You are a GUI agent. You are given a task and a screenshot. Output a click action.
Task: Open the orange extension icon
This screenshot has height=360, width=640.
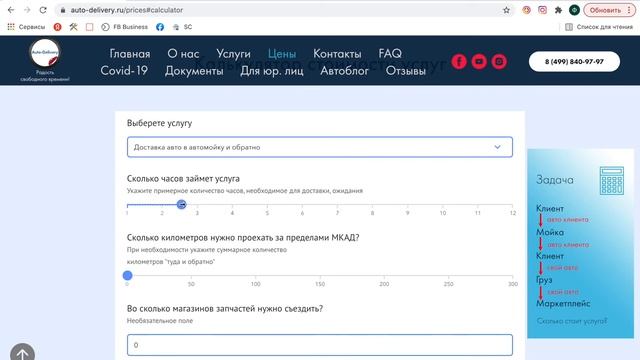(x=527, y=10)
